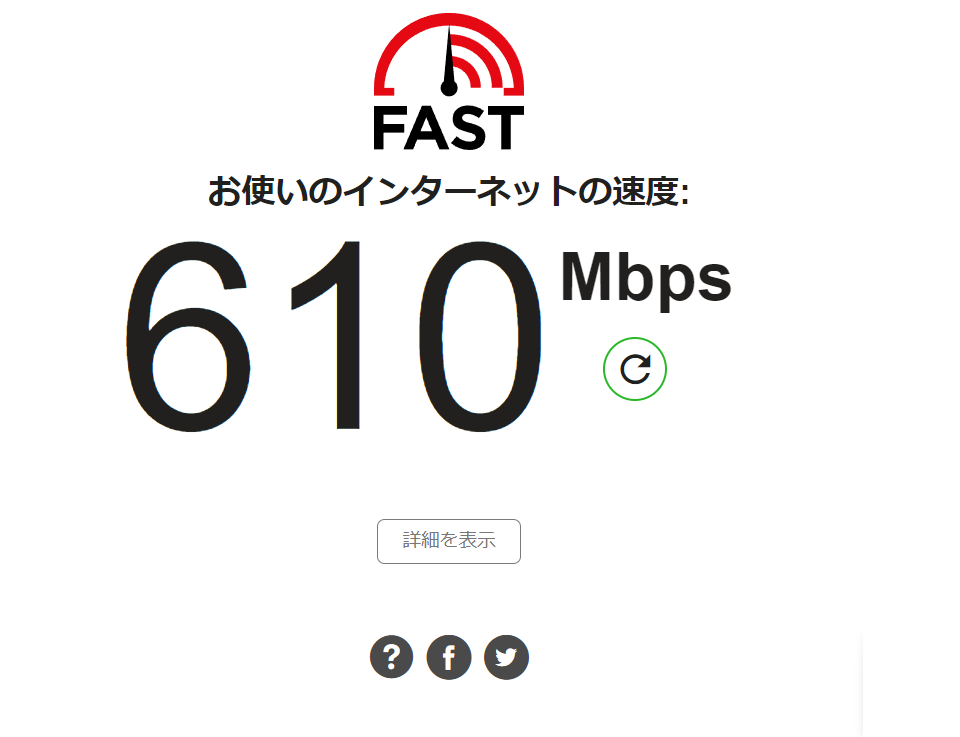
Task: Click the heading お使いのインターネットの速度
Action: (x=449, y=192)
